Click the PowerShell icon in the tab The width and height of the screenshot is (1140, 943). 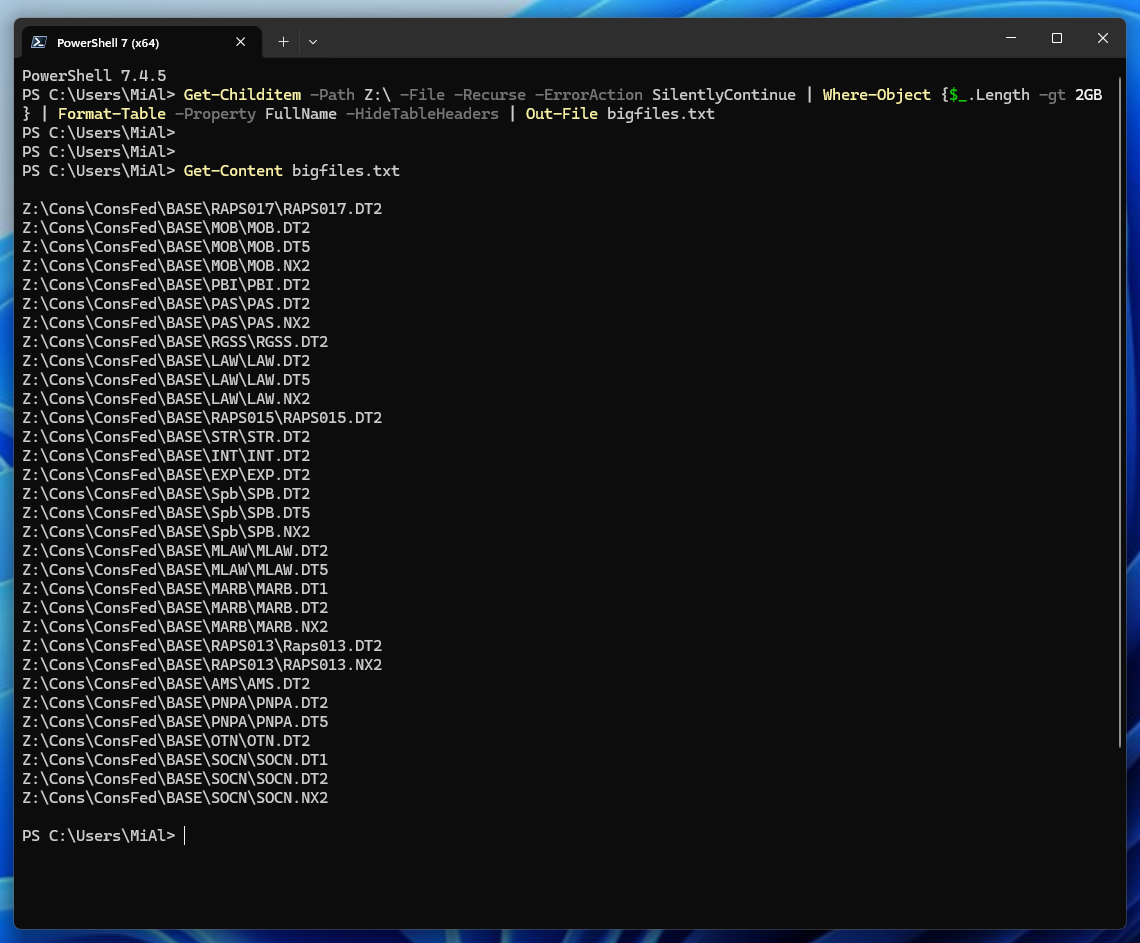39,42
